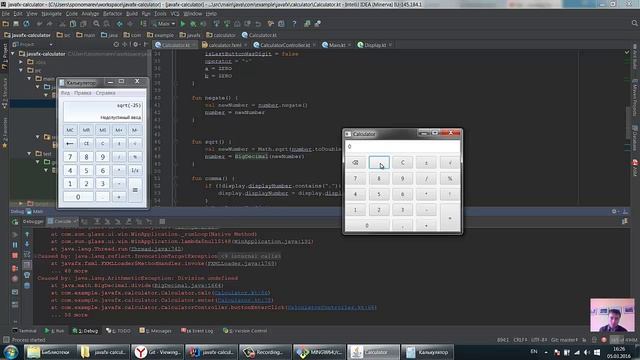Viewport: 640px width, 360px height.
Task: Stop the debug process with red square
Action: pyautogui.click(x=15, y=256)
